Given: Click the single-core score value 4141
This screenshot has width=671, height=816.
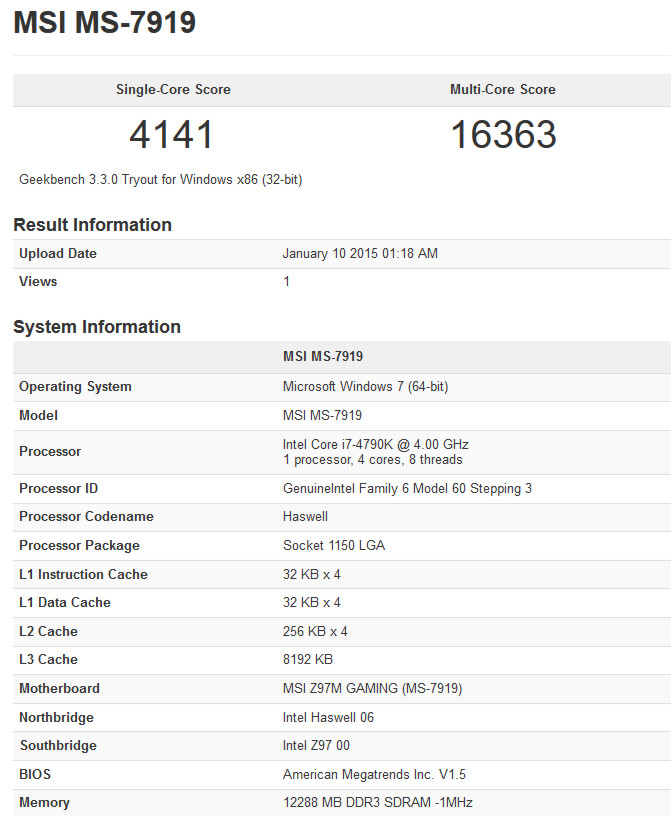Looking at the screenshot, I should (x=171, y=134).
